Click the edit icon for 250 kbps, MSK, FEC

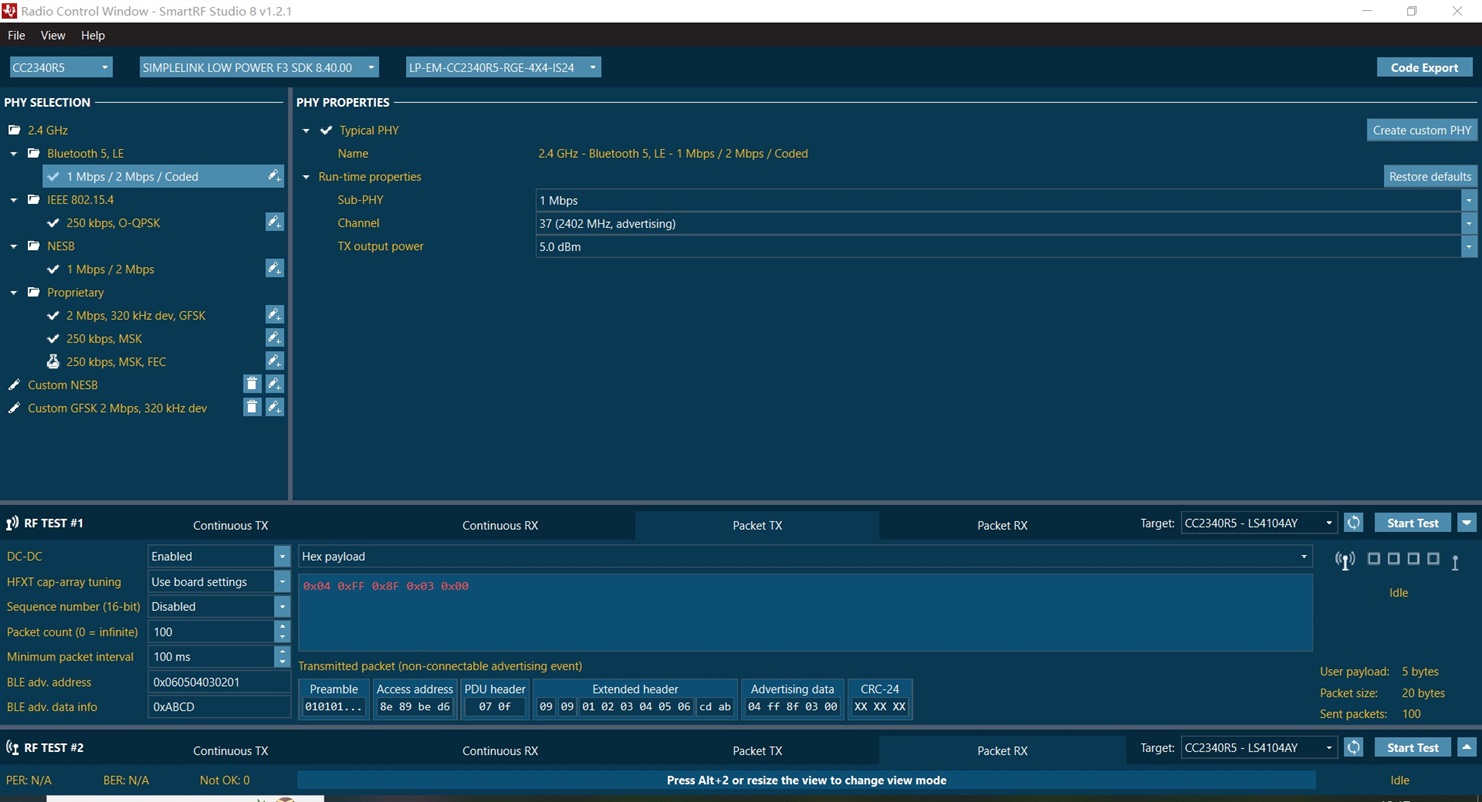pyautogui.click(x=274, y=360)
